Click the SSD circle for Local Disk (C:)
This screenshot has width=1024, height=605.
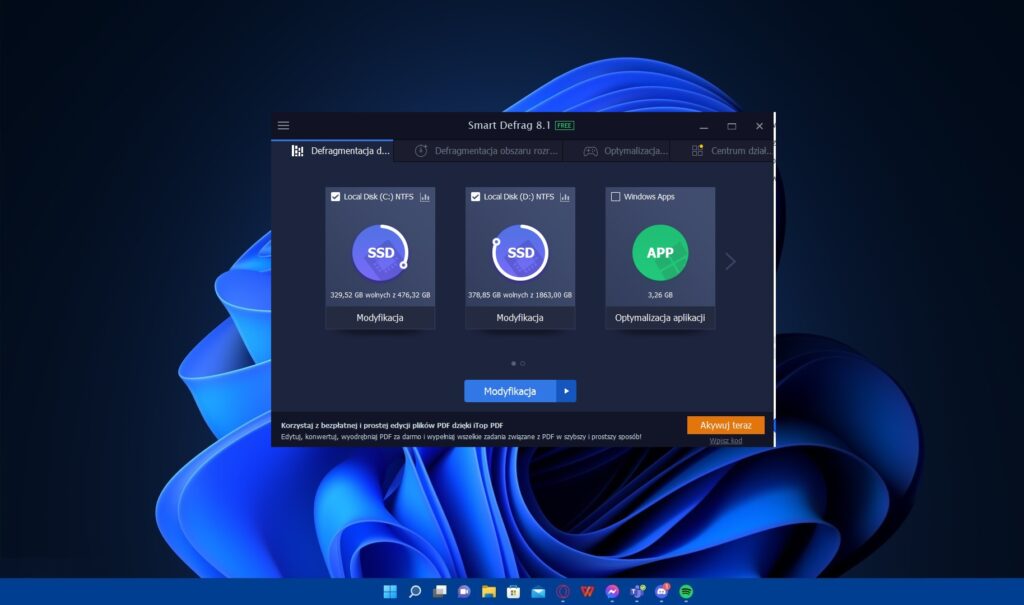tap(380, 253)
